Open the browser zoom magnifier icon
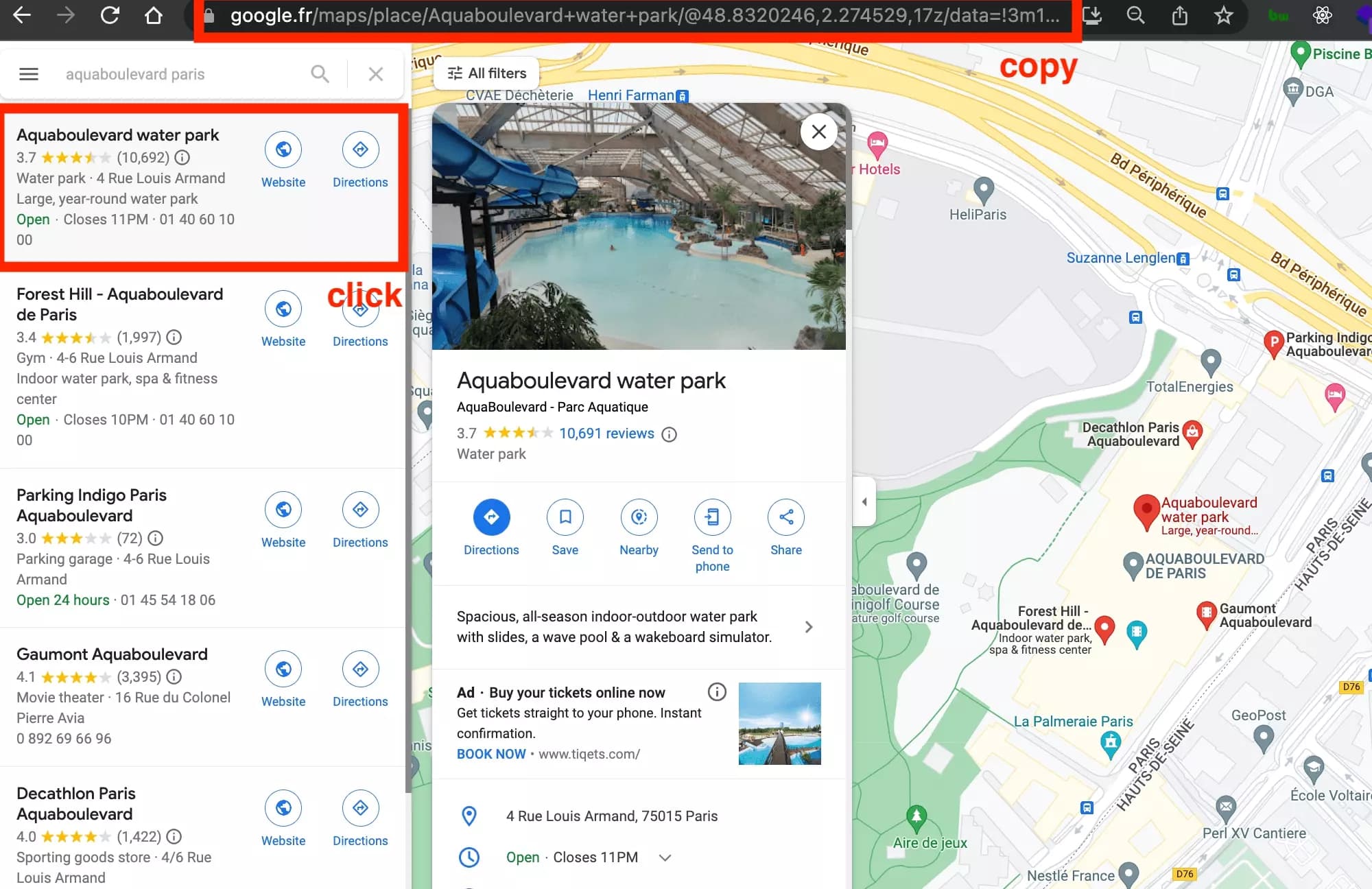 click(1136, 15)
